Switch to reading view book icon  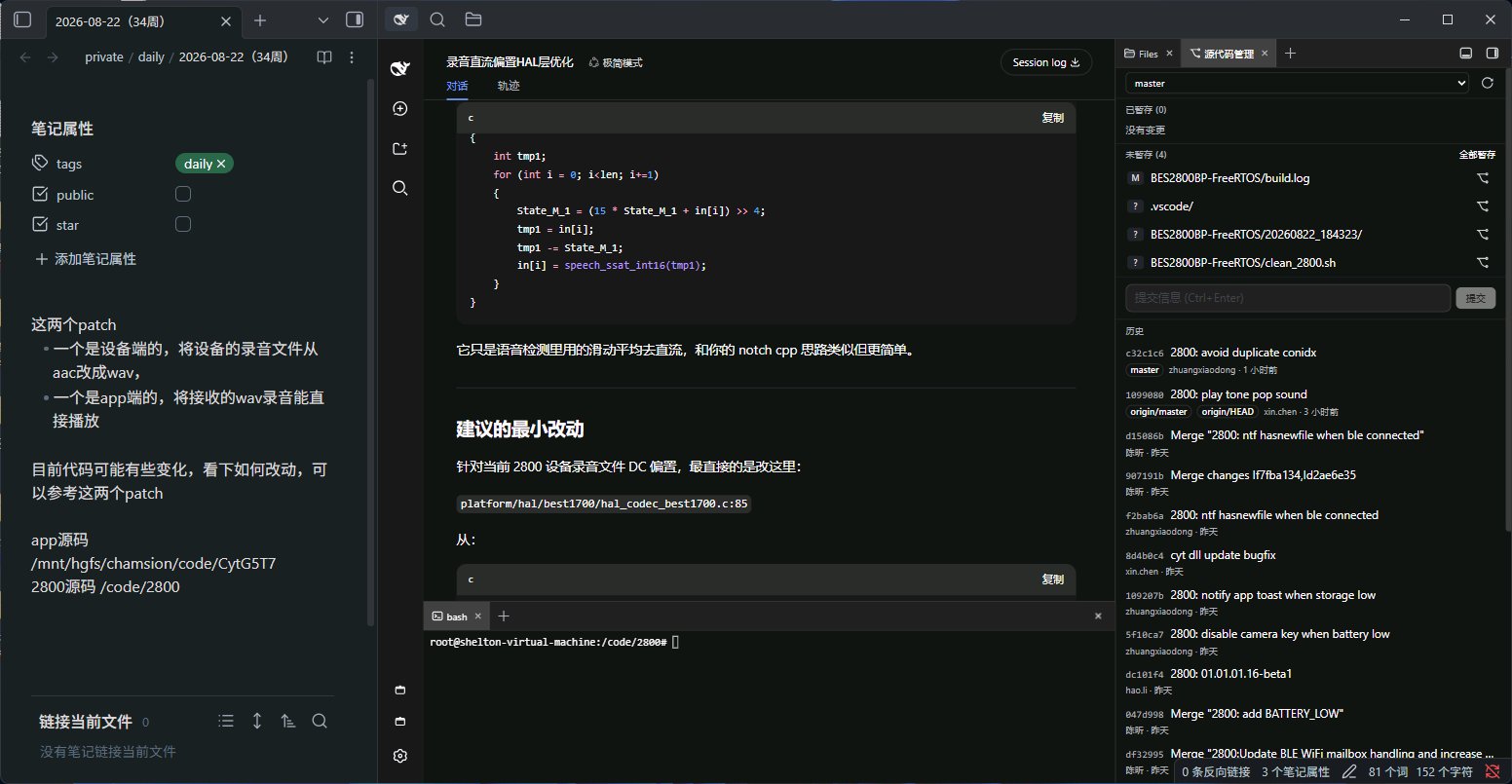pos(324,57)
